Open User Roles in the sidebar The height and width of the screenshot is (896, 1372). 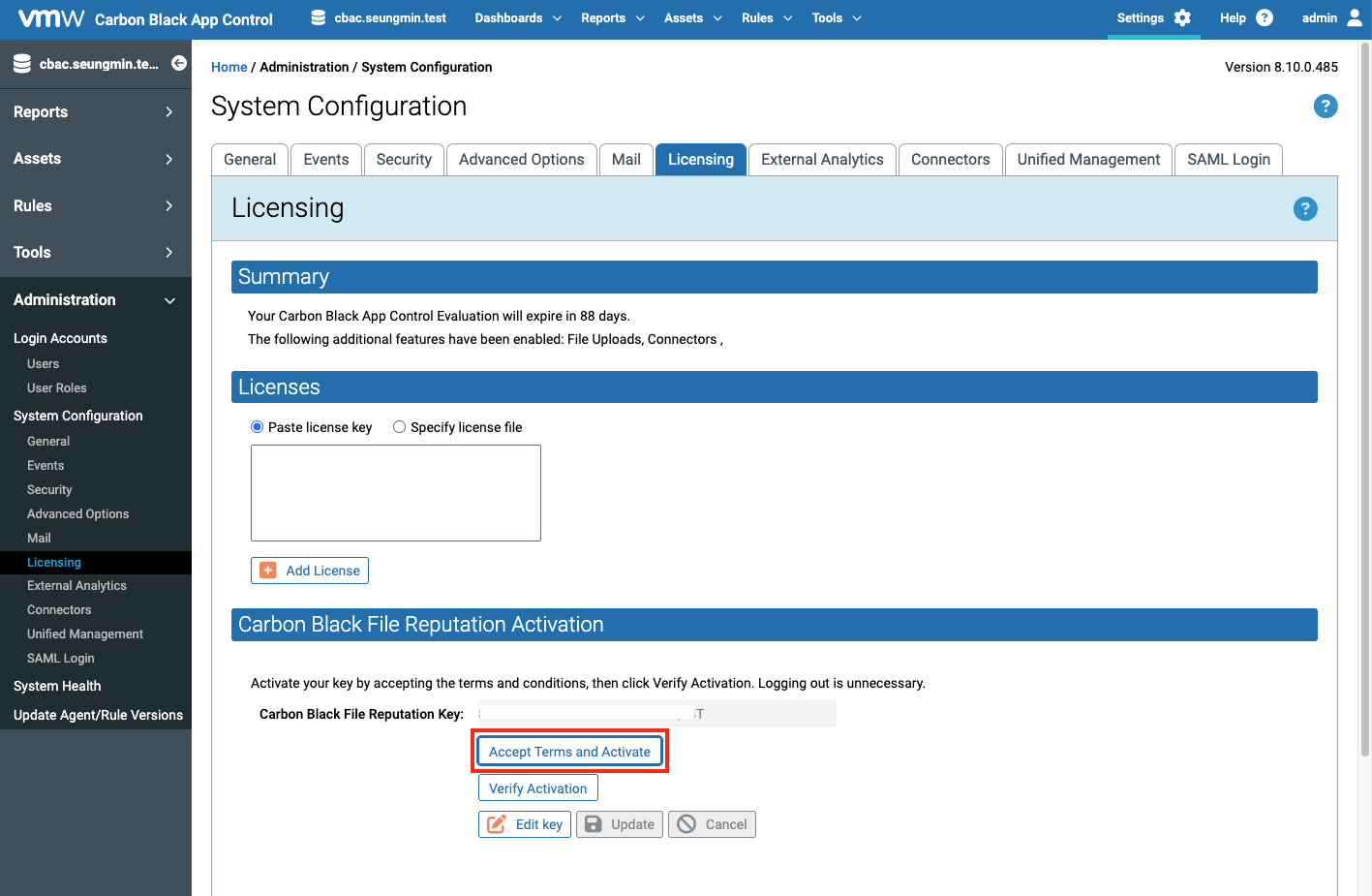click(57, 388)
